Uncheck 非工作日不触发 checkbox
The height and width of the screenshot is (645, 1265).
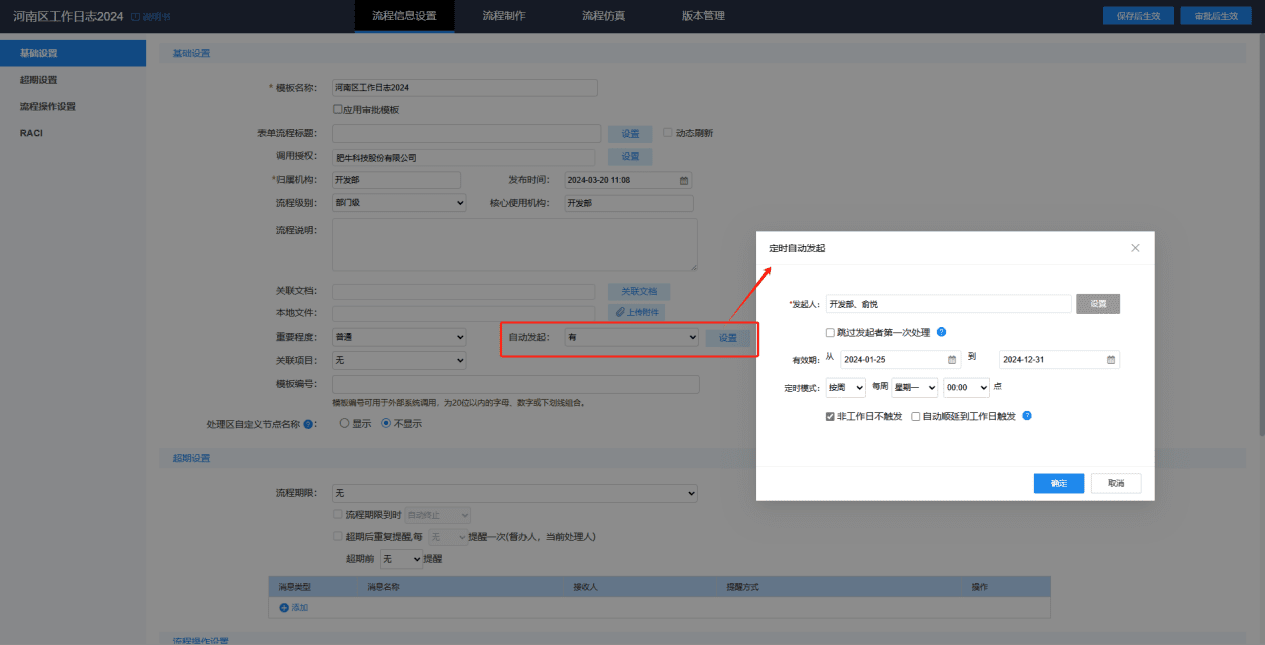[830, 416]
